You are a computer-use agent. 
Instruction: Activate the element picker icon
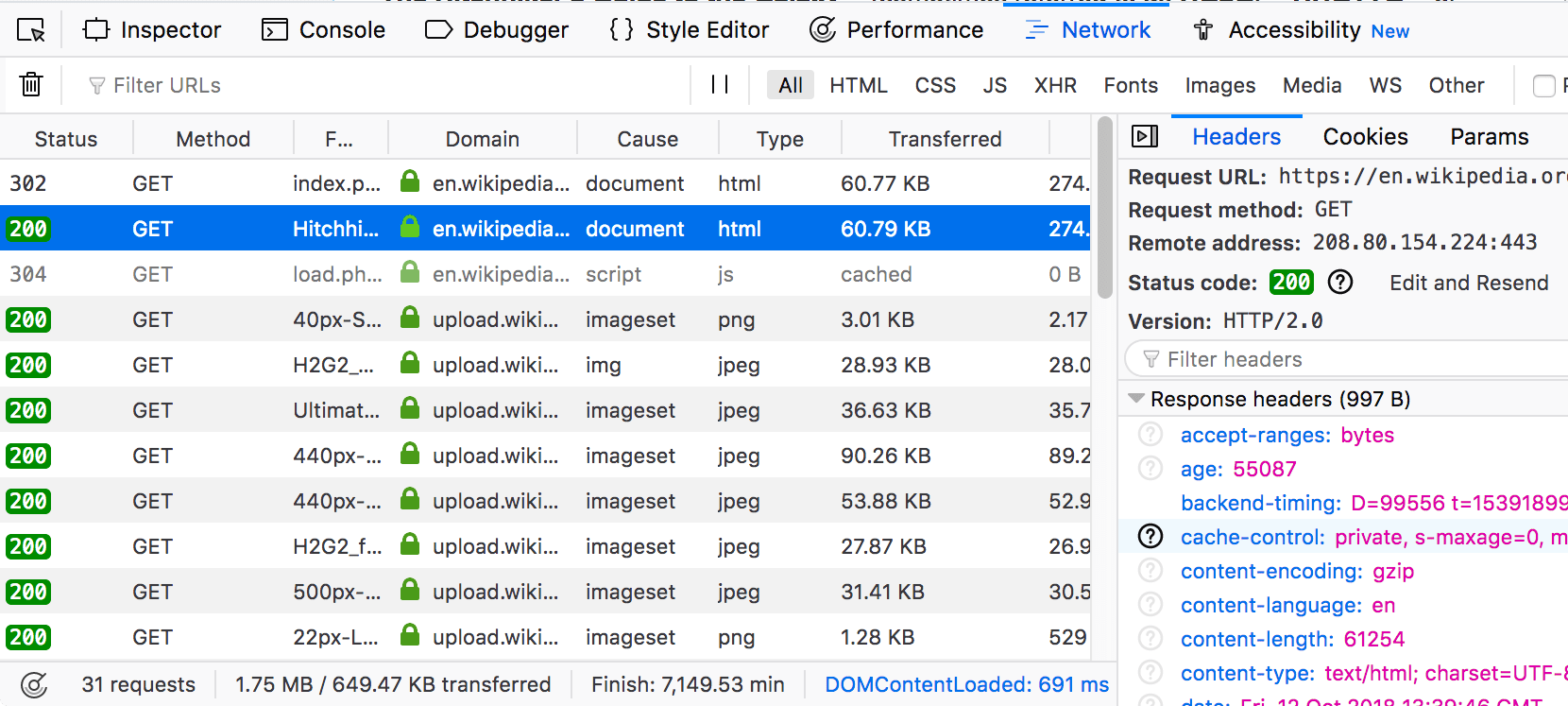click(x=31, y=30)
